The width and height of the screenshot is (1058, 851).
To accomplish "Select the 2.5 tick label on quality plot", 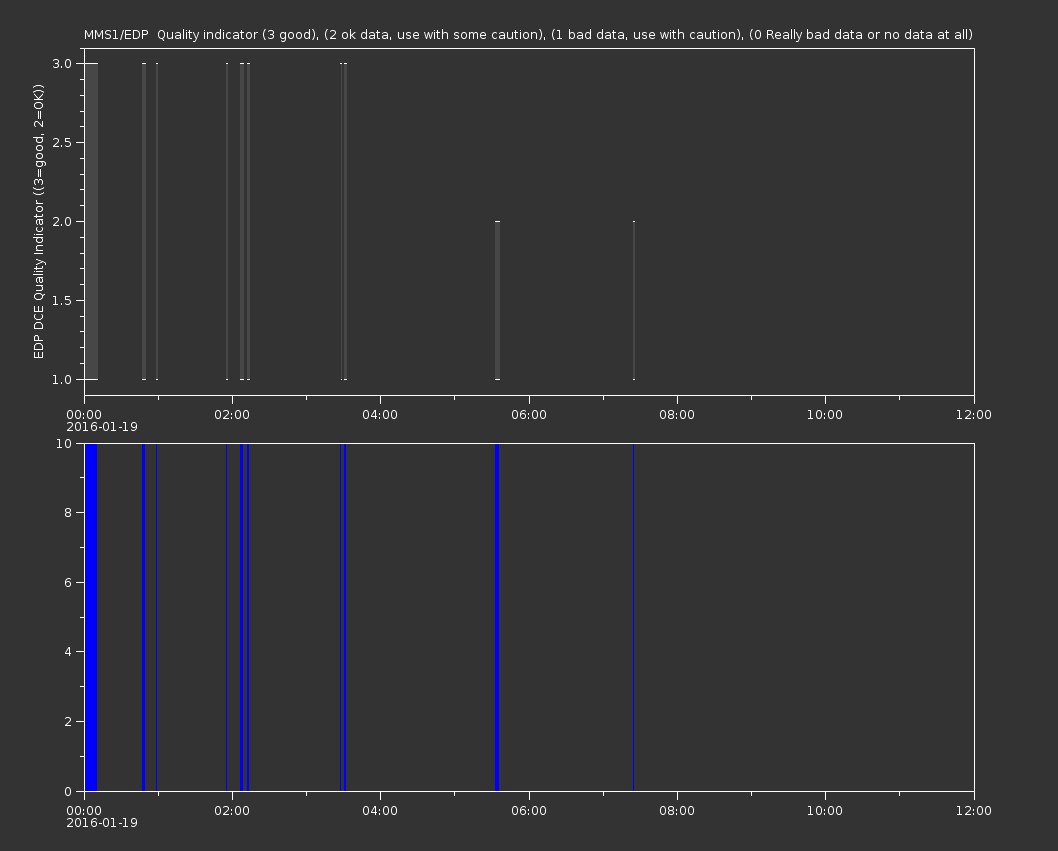I will tap(62, 142).
